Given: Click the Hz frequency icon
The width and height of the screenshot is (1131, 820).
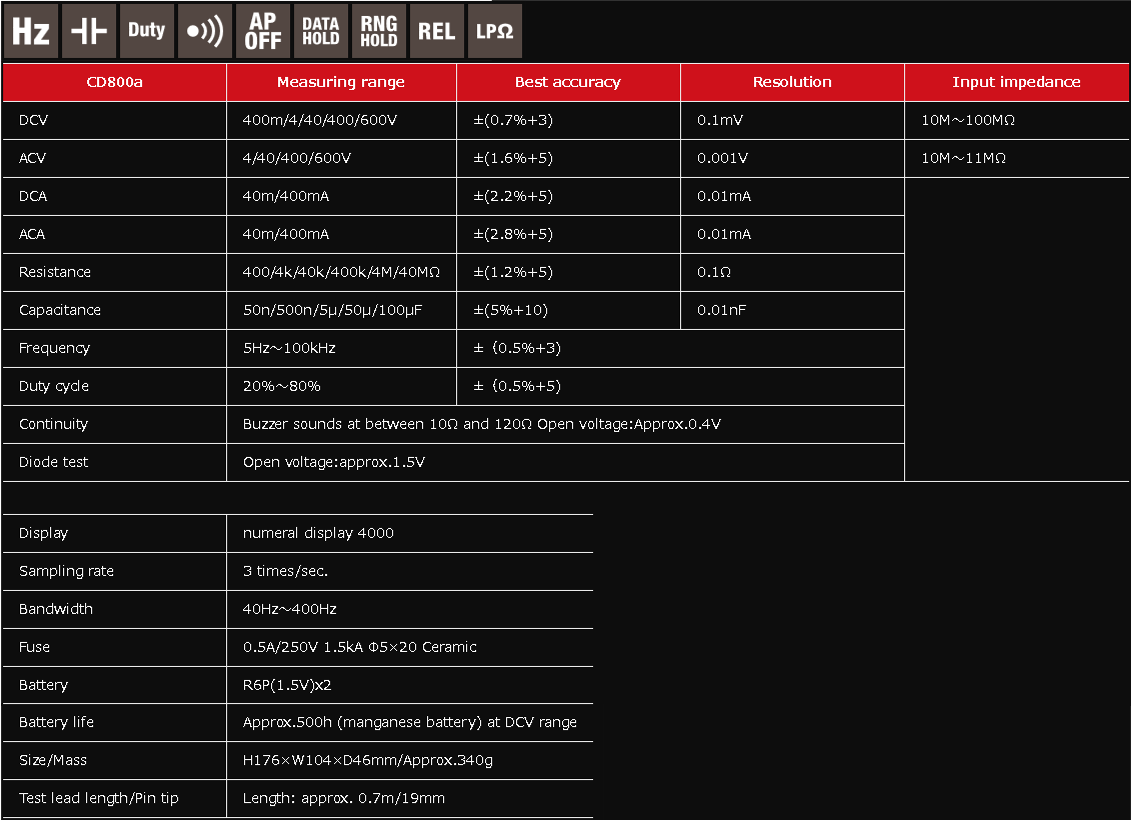Looking at the screenshot, I should pos(30,31).
